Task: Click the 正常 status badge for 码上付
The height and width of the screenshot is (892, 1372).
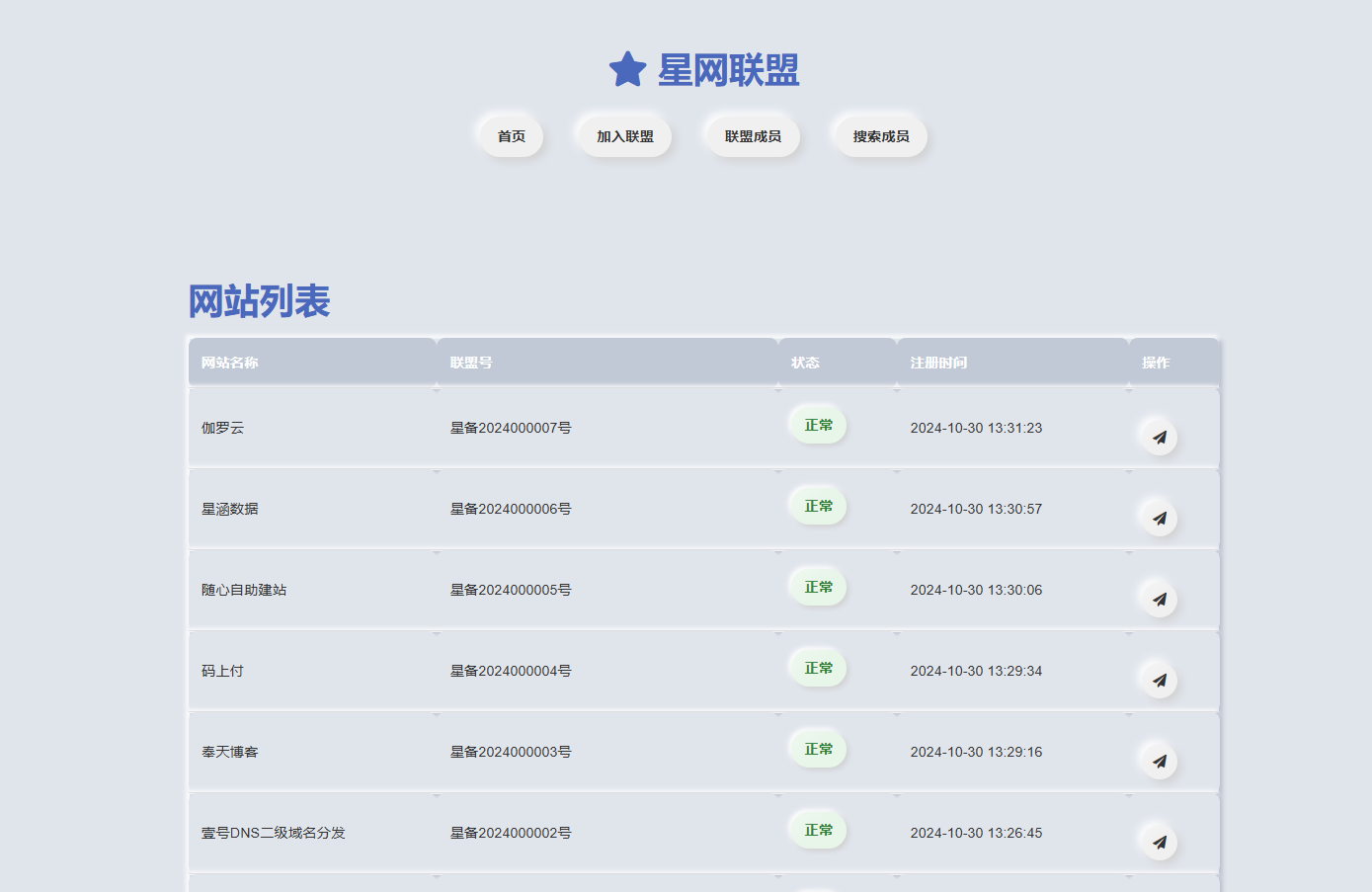Action: pos(818,668)
